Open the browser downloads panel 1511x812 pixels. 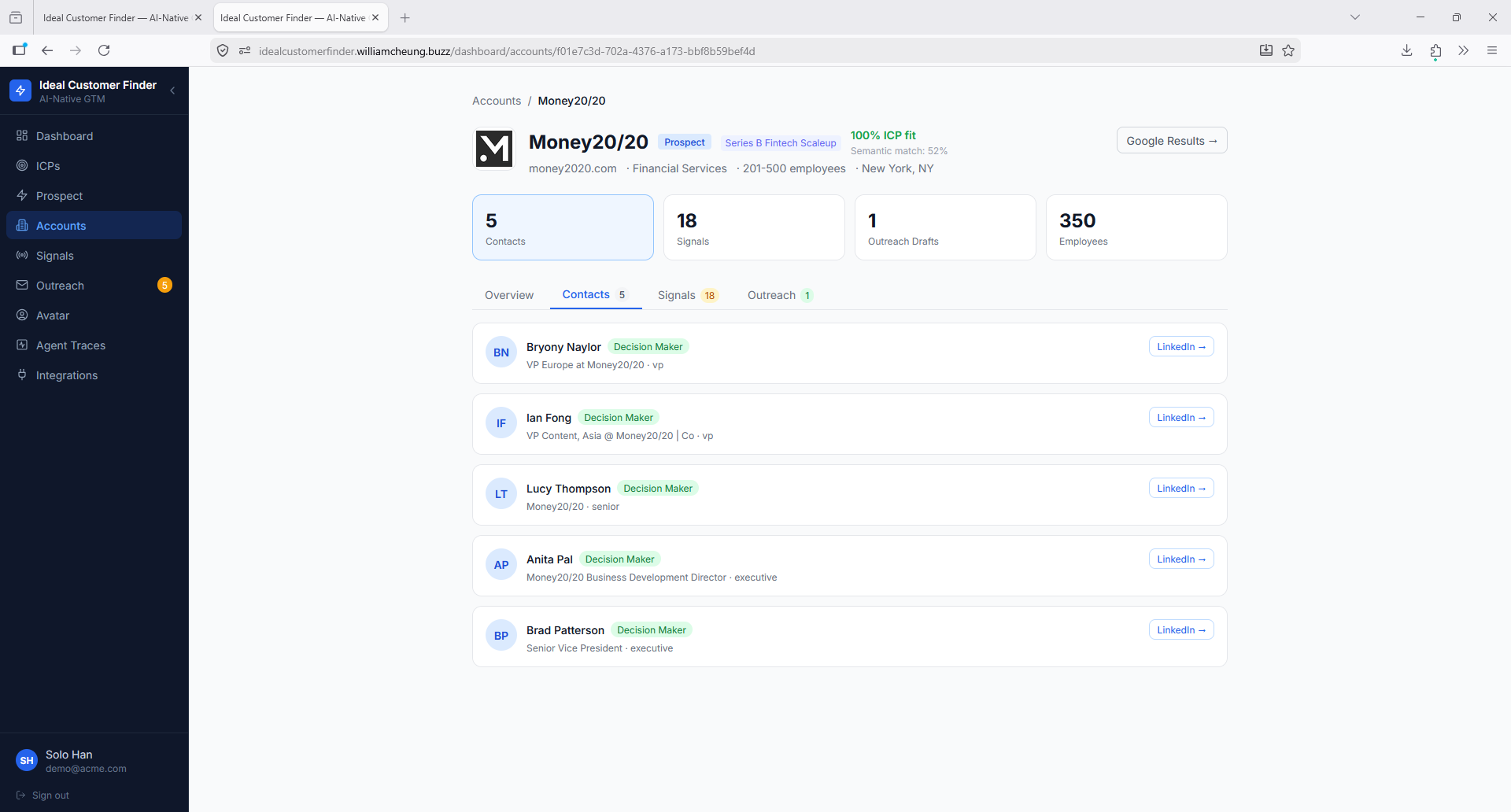[1407, 50]
